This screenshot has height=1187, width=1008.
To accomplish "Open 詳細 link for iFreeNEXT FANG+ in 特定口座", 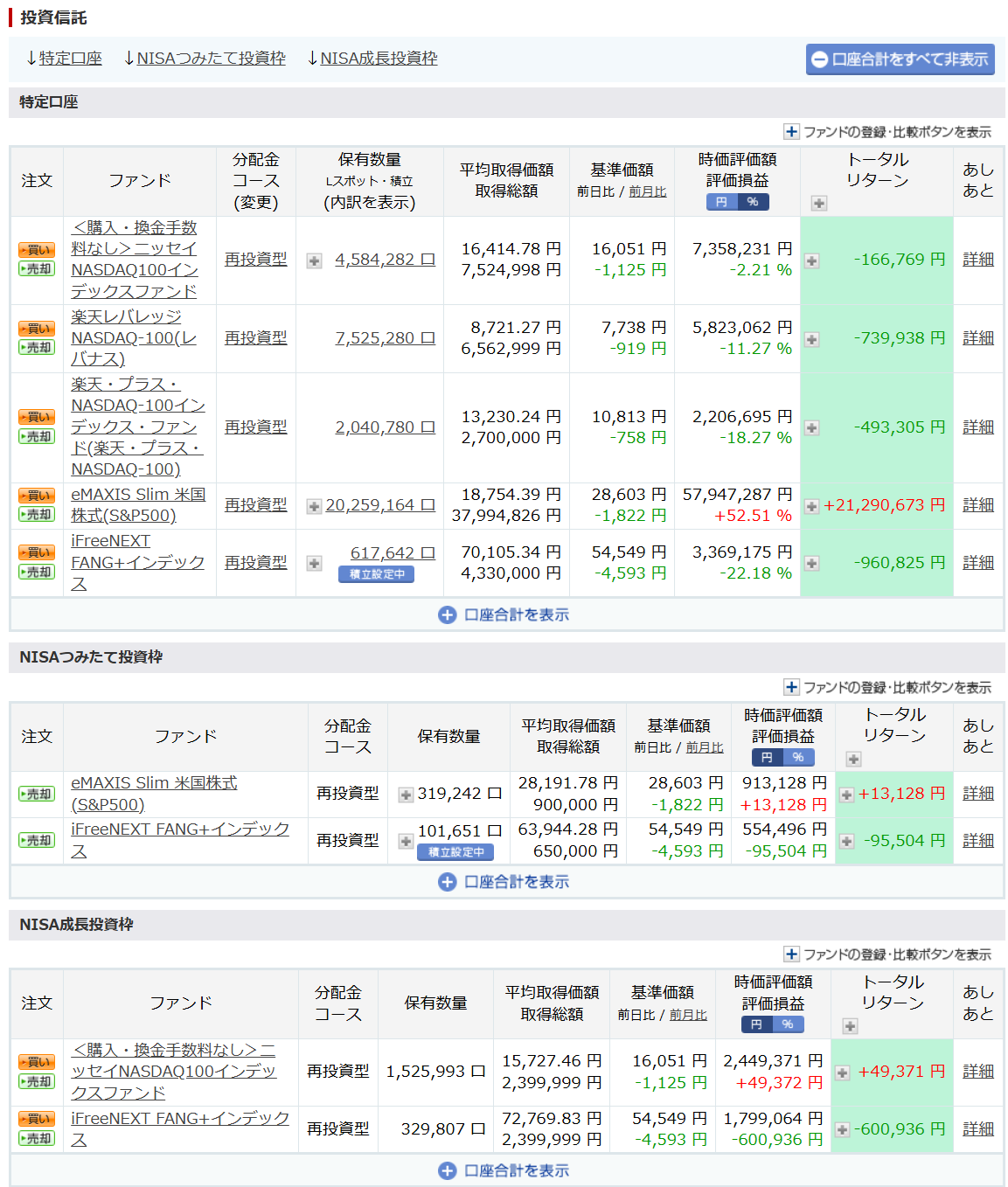I will (977, 562).
